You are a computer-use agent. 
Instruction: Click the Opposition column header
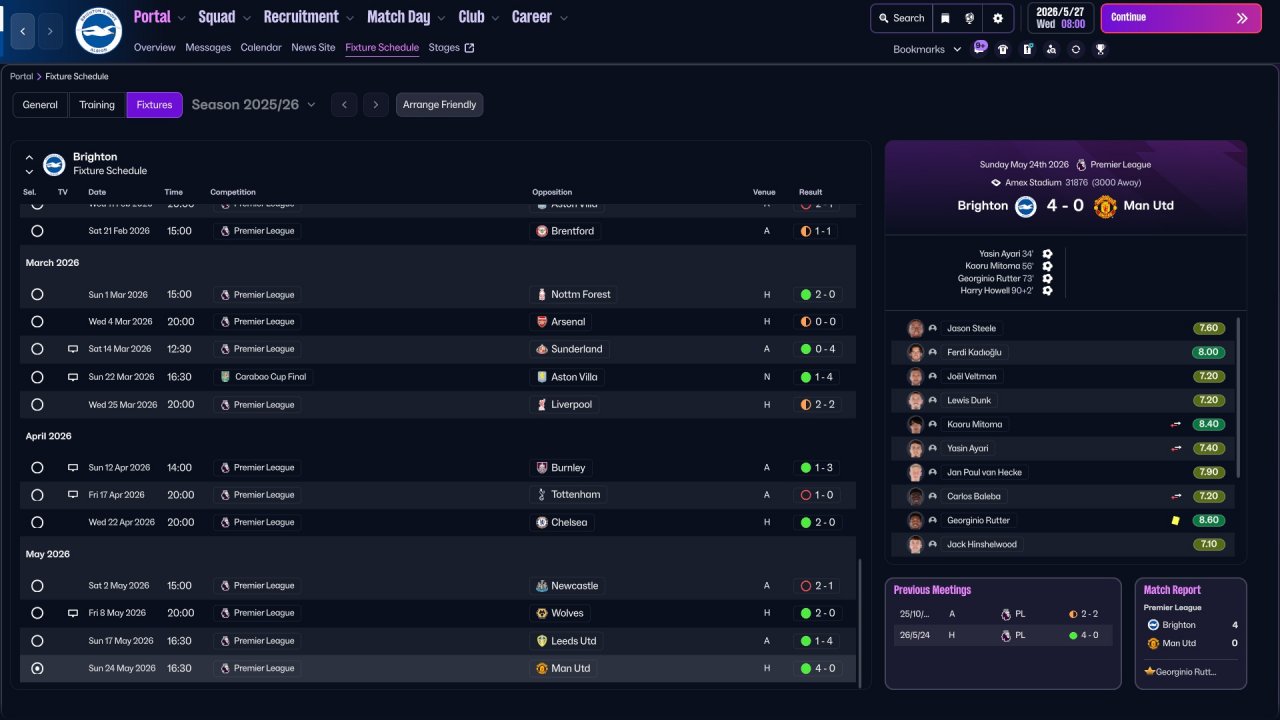[552, 192]
